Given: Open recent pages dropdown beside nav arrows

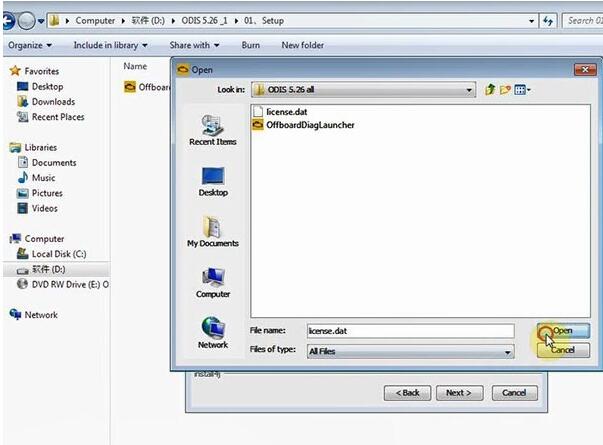Looking at the screenshot, I should click(41, 21).
